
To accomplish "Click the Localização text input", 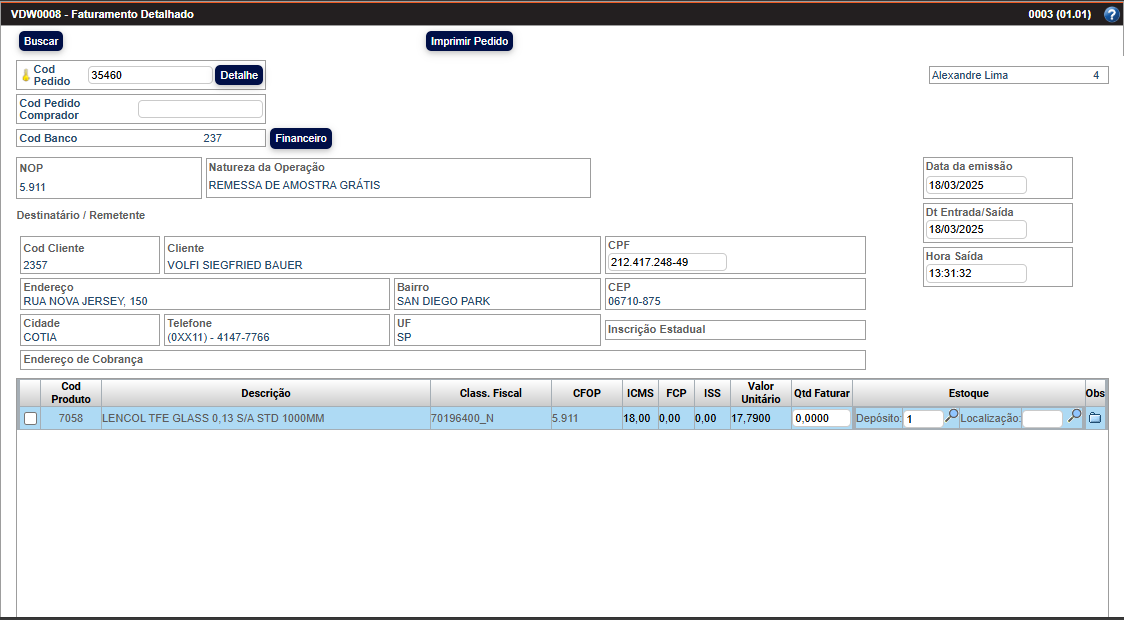I will click(1042, 419).
